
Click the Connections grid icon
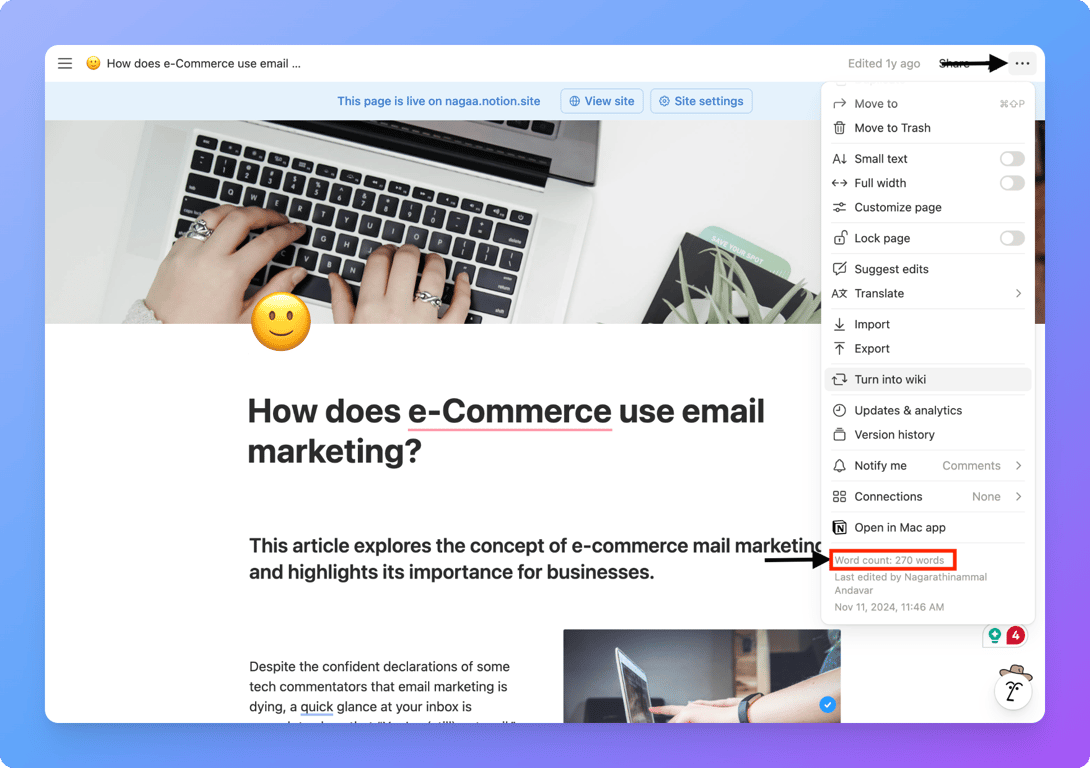pos(840,496)
